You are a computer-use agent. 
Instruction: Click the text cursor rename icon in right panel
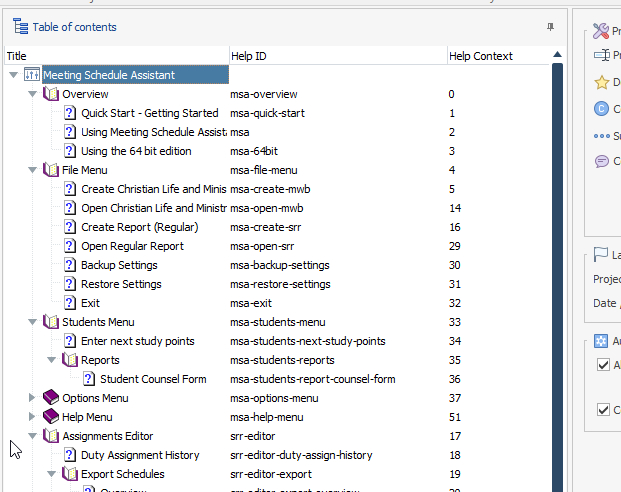coord(602,55)
